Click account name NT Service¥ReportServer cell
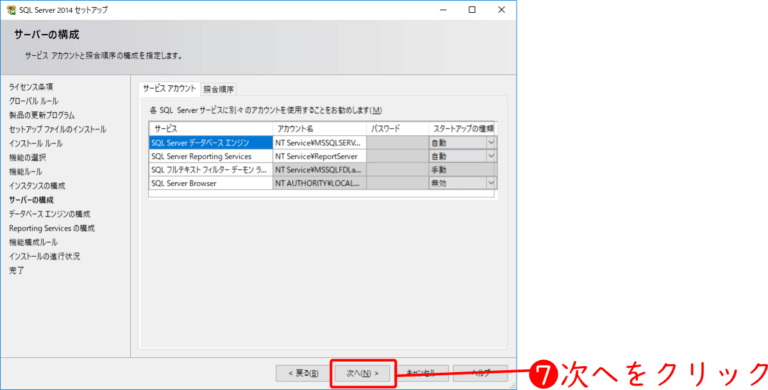The image size is (768, 390). 319,156
